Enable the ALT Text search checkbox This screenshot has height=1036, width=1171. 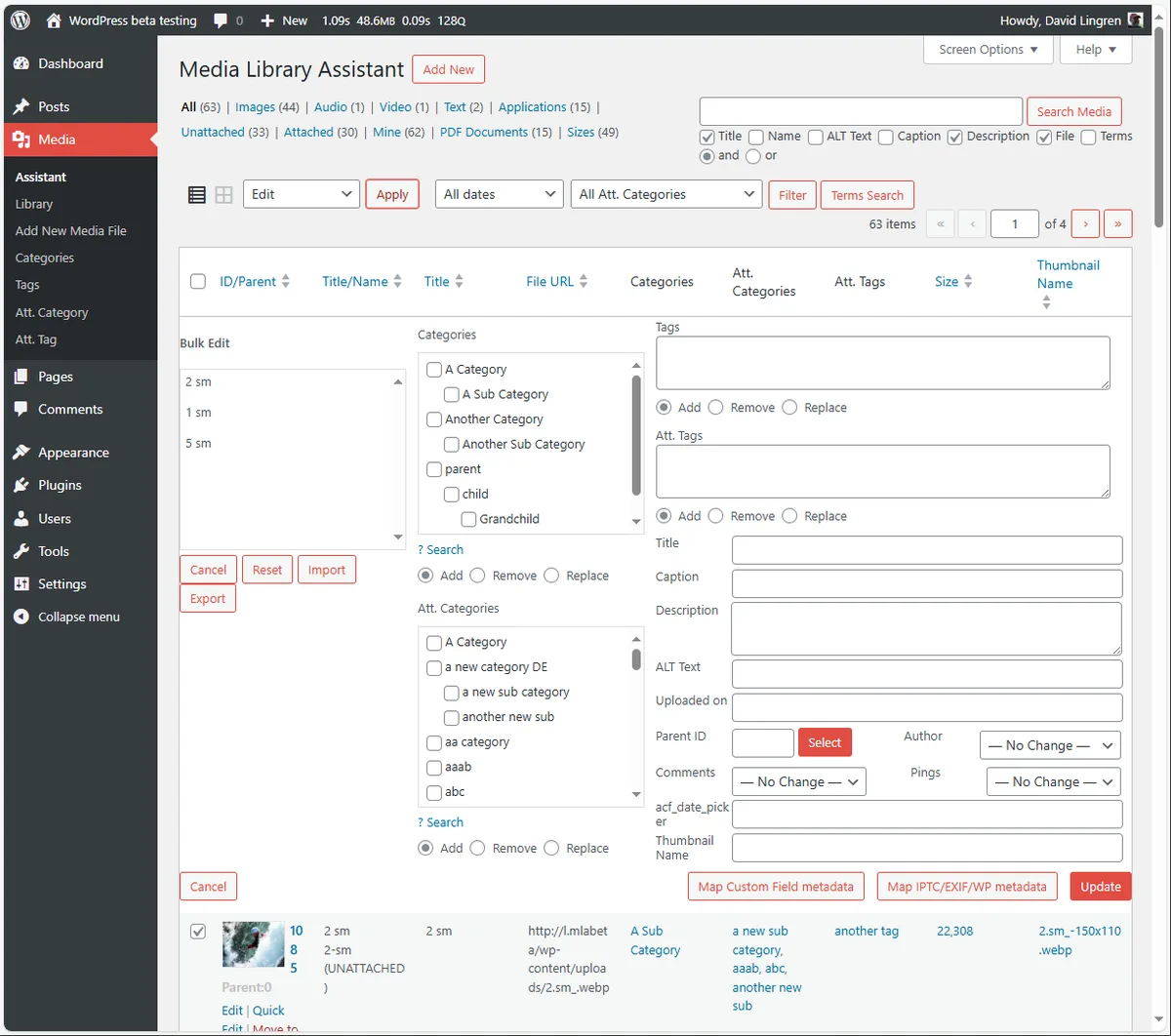pos(815,137)
